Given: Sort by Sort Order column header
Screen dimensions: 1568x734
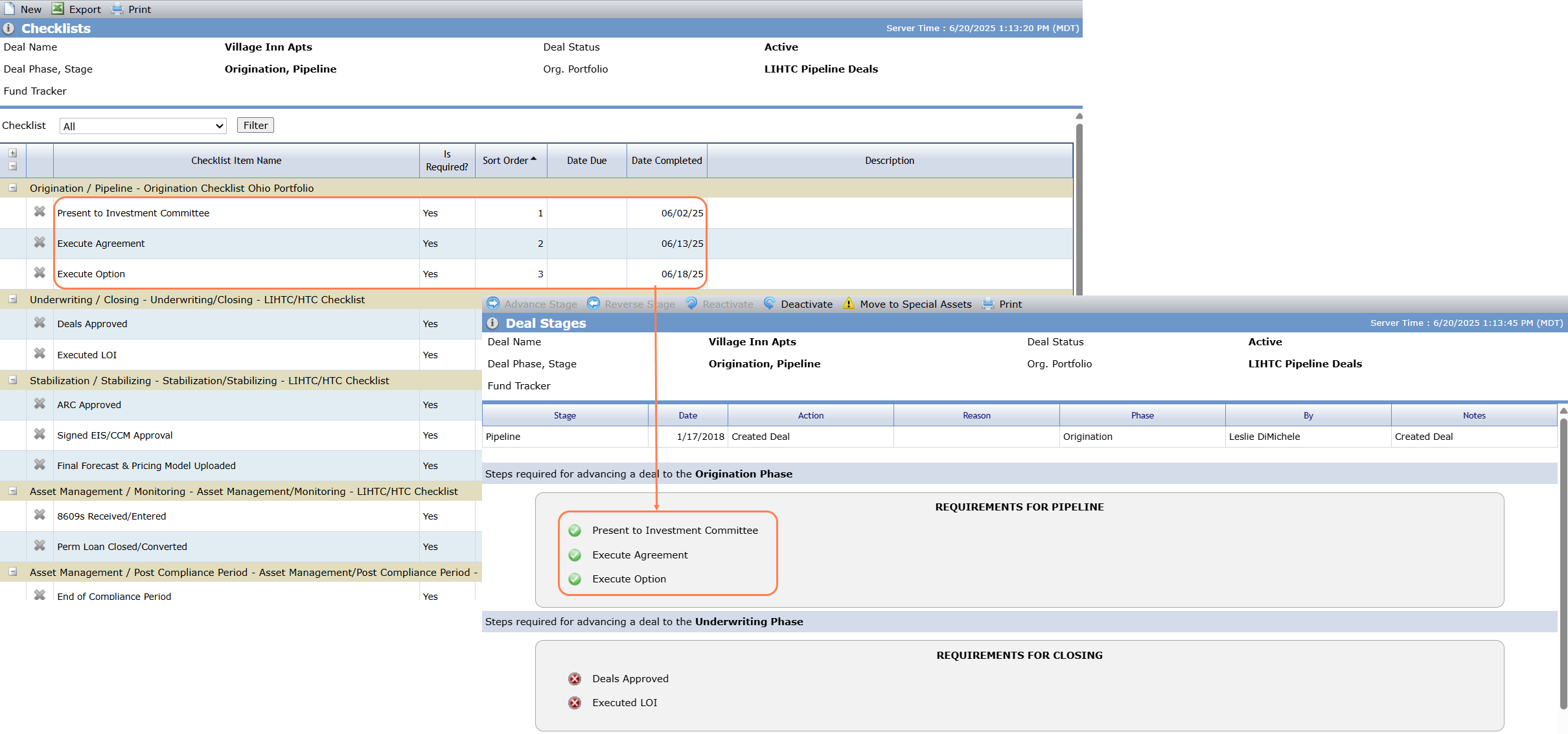Looking at the screenshot, I should click(510, 161).
